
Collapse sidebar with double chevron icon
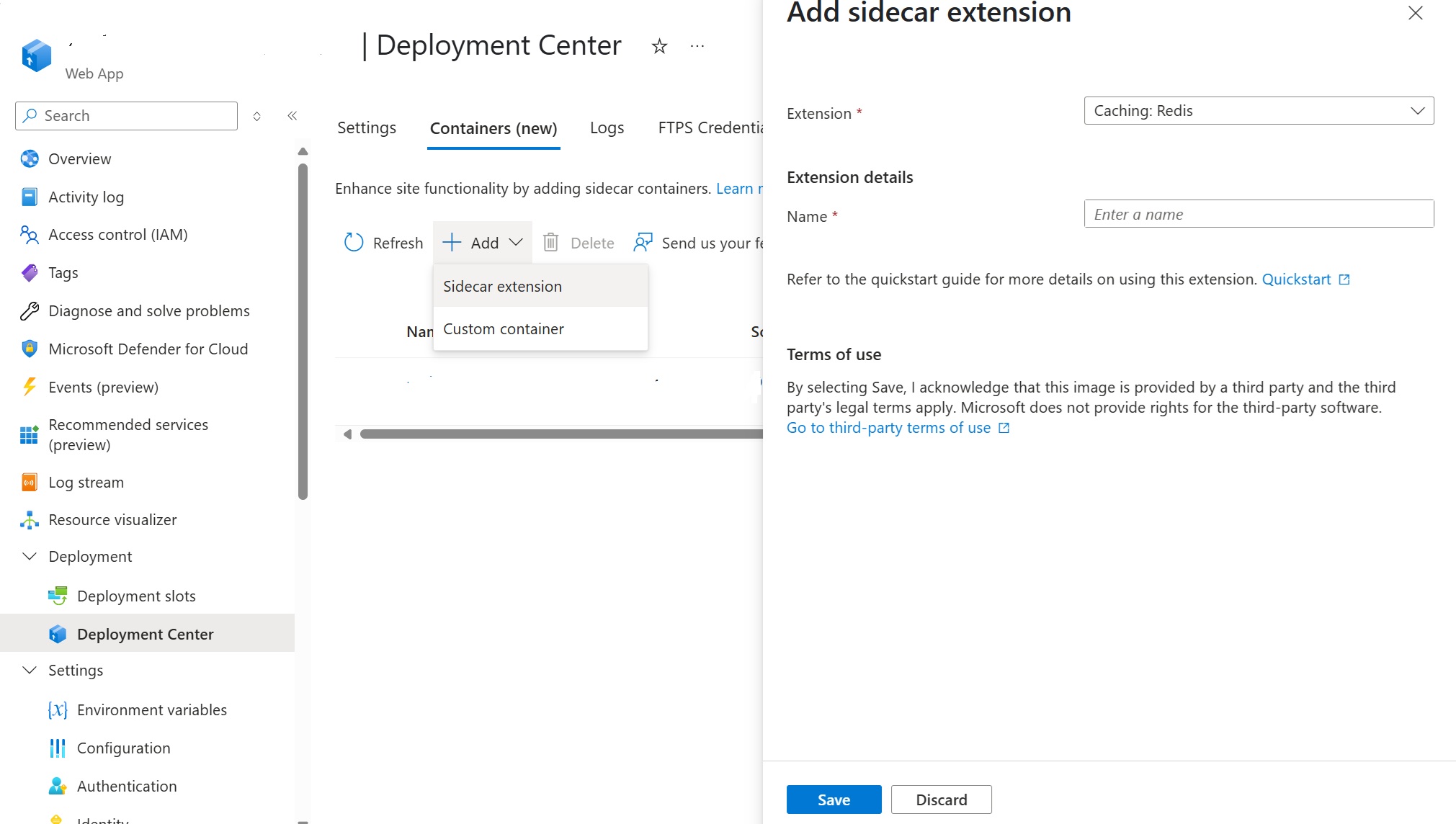click(292, 116)
